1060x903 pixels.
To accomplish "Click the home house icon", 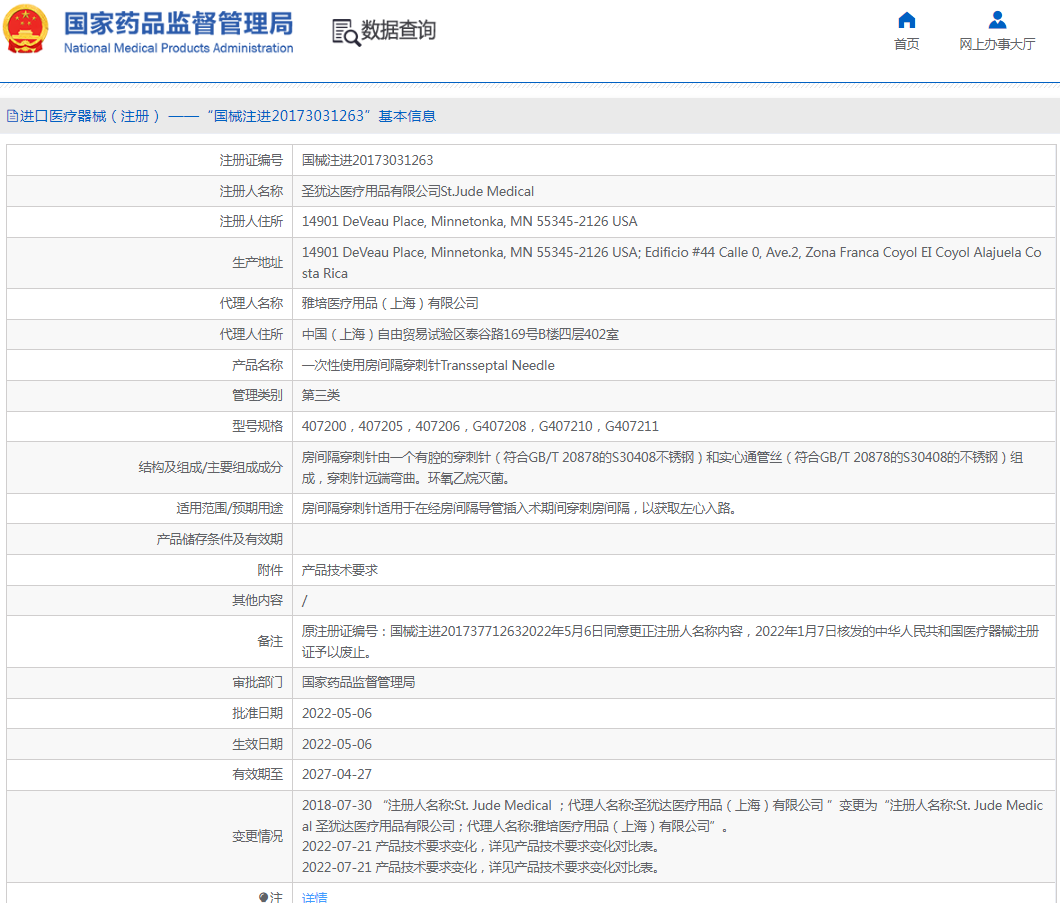I will (906, 20).
